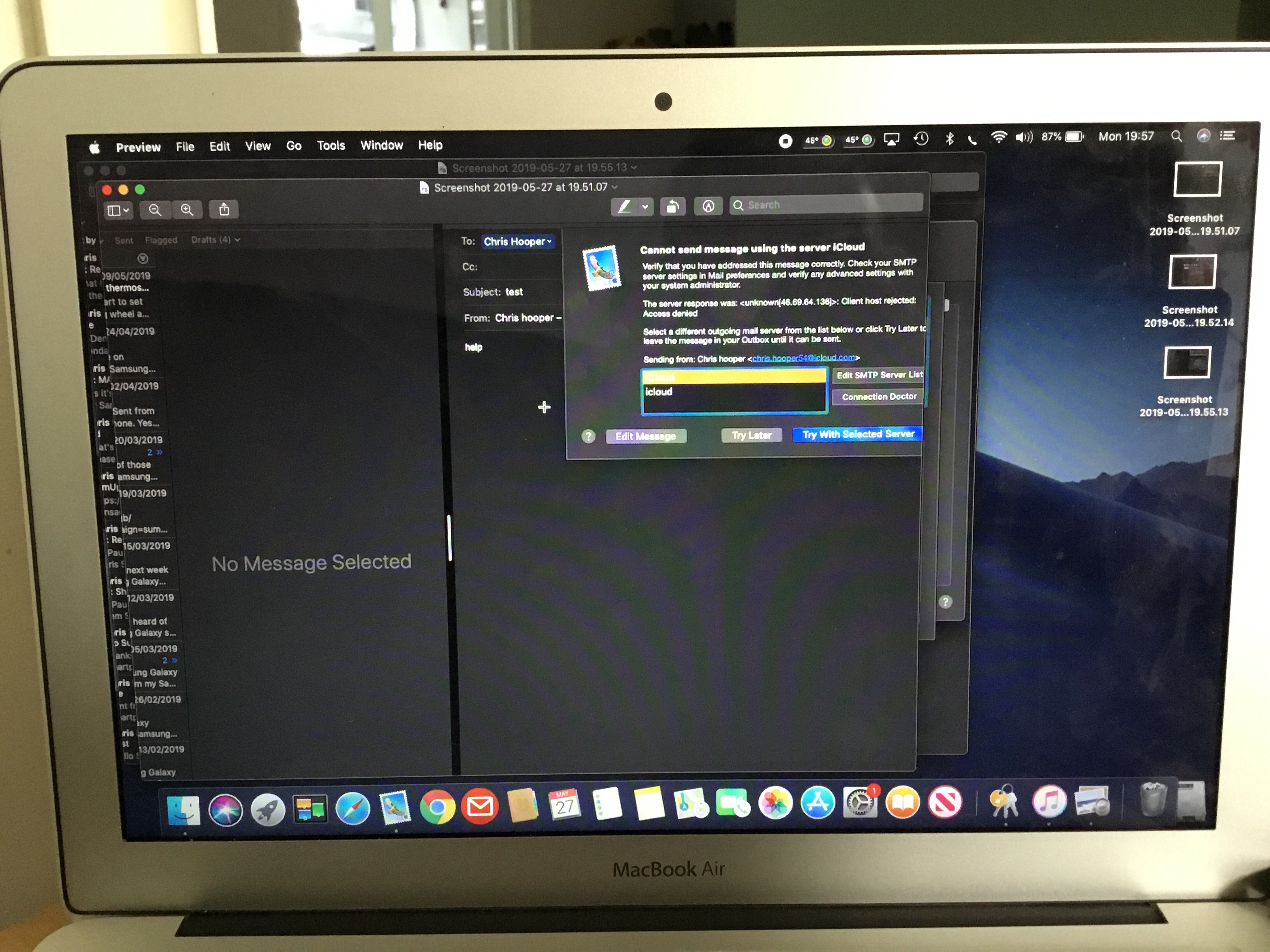Select the Highlight pen tool icon
Viewport: 1270px width, 952px height.
(624, 206)
